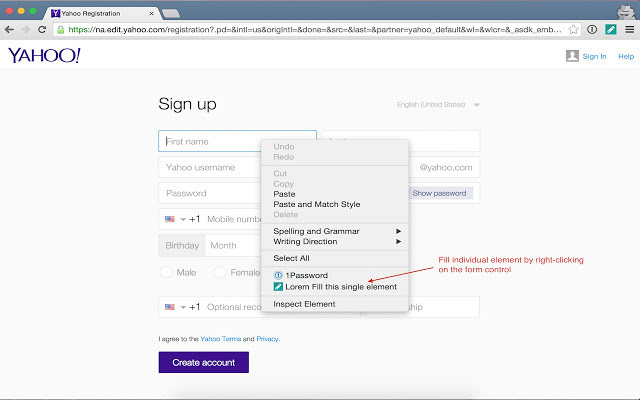The image size is (640, 400).
Task: Bookmark page with the star icon
Action: pyautogui.click(x=573, y=29)
